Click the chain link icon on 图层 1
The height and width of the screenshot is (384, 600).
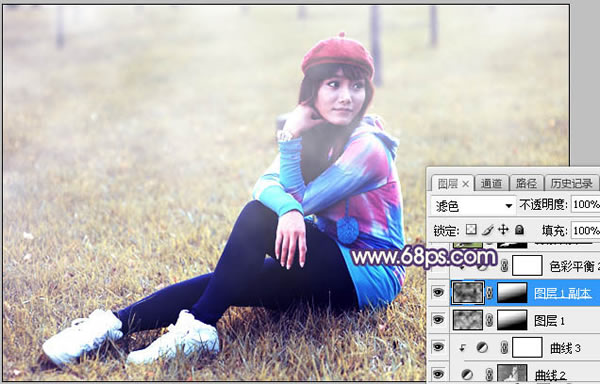point(489,320)
